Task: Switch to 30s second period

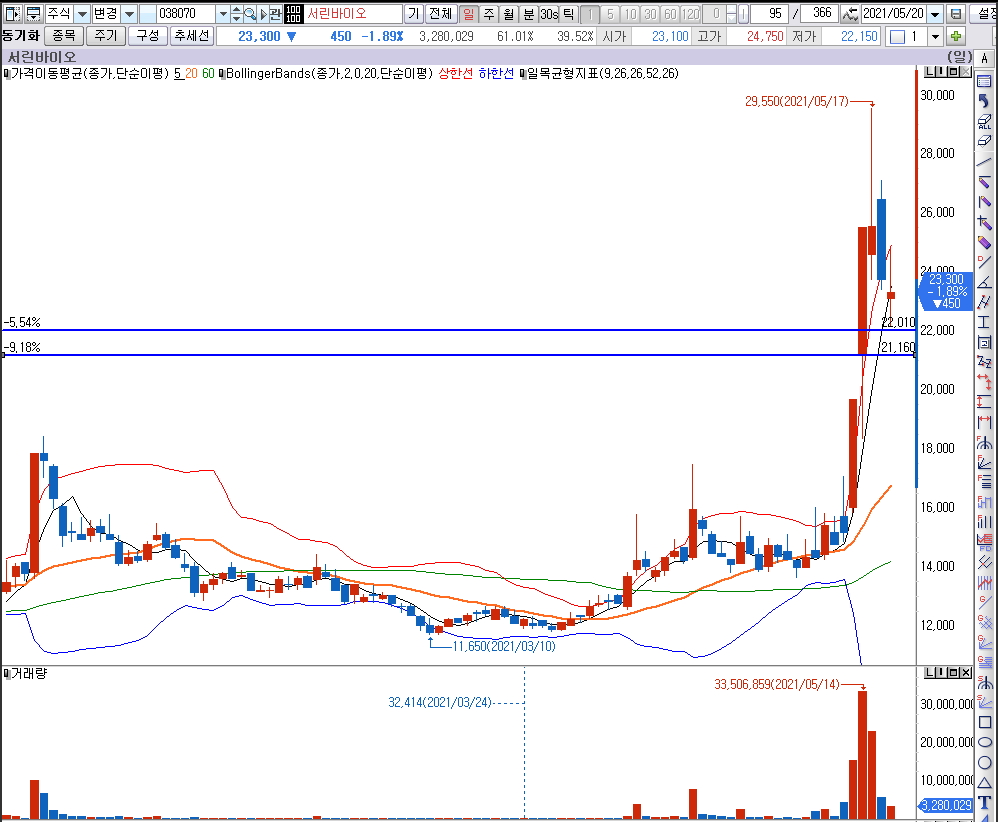Action: click(x=549, y=13)
